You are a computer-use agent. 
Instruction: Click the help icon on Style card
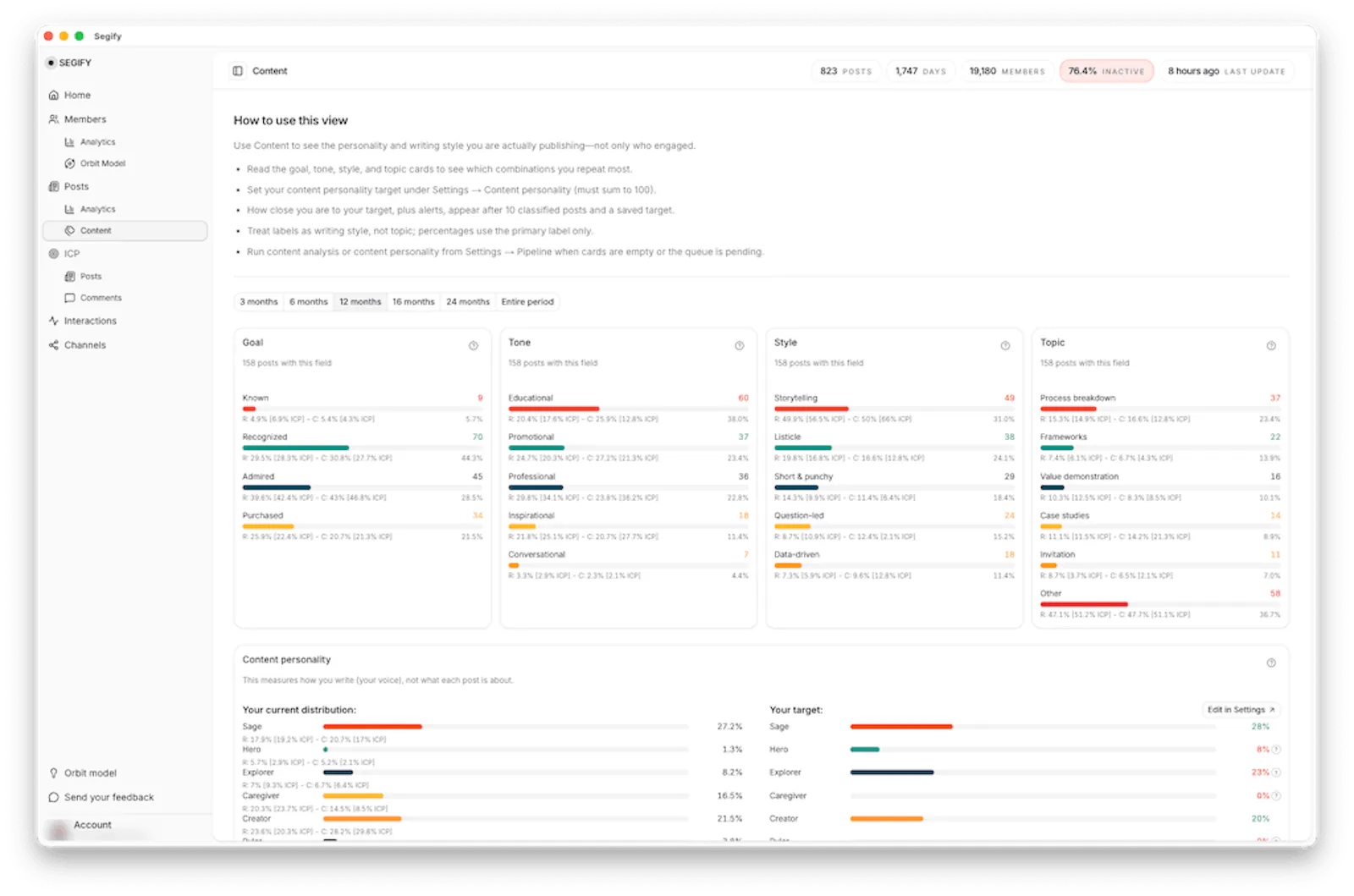click(1005, 345)
